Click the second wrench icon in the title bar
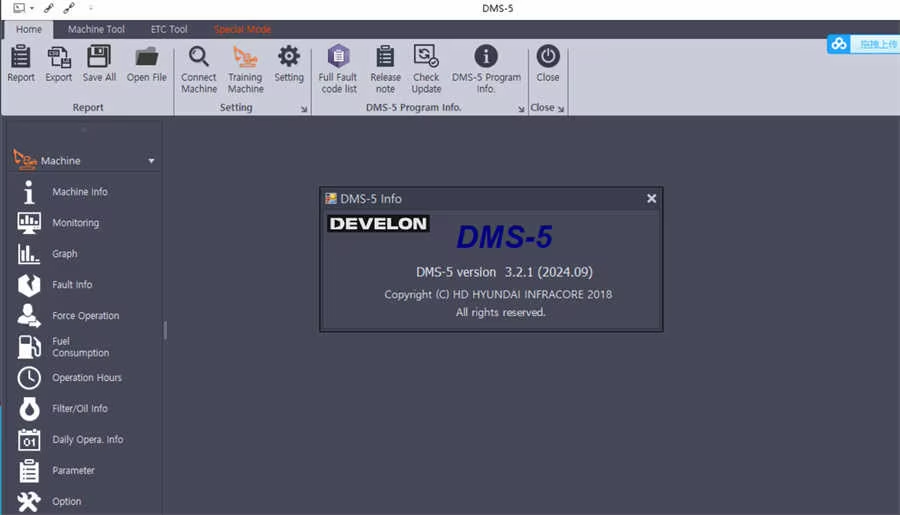Screen dimensions: 900x515 point(69,8)
